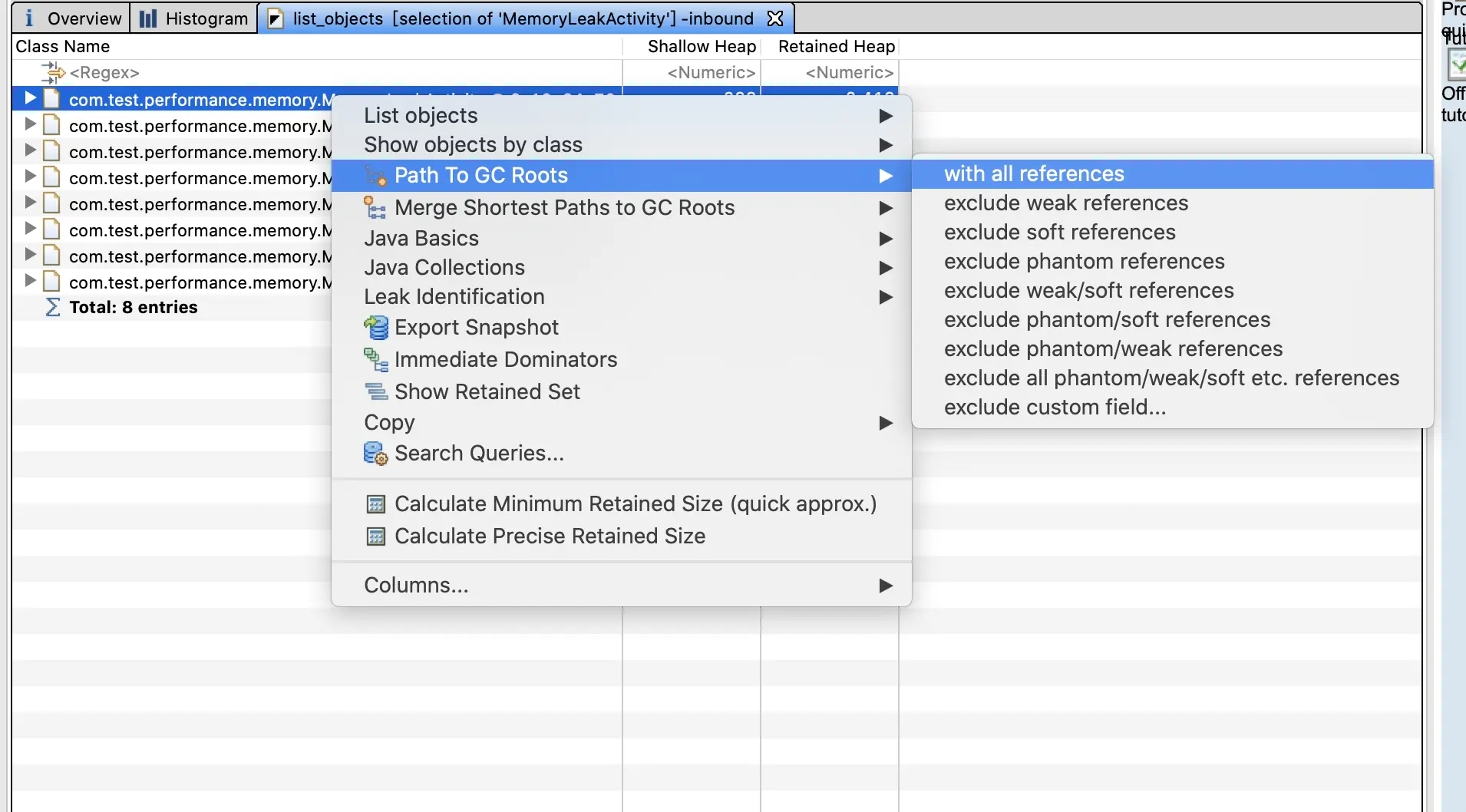Click the Path To GC Roots icon
The width and height of the screenshot is (1466, 812).
[375, 176]
